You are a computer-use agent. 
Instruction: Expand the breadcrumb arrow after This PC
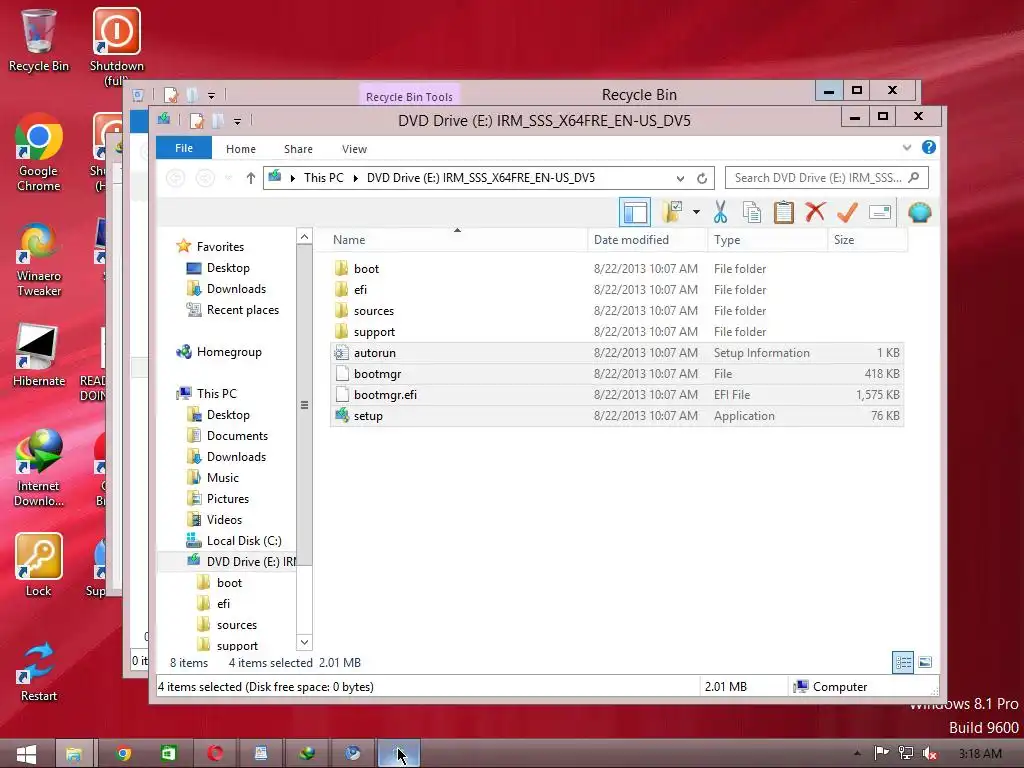click(356, 178)
